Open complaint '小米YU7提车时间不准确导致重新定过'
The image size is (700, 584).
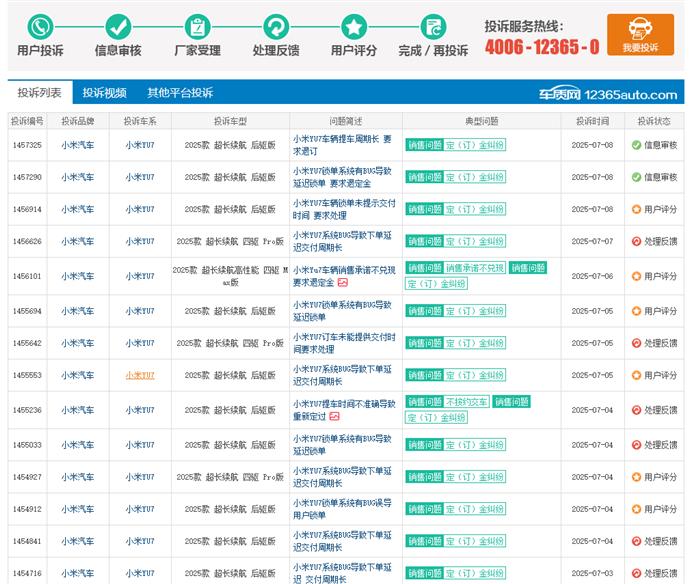[x=344, y=410]
